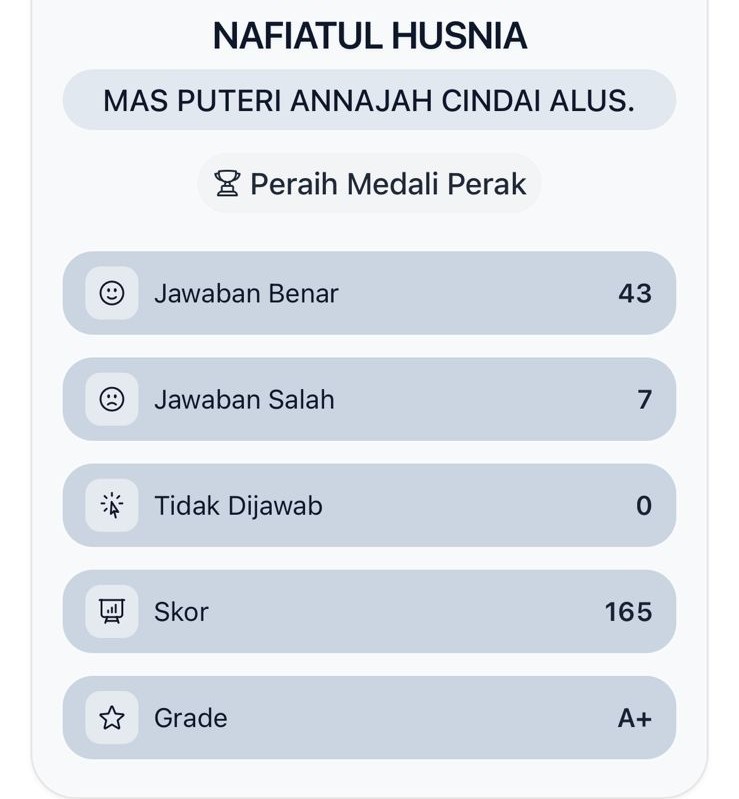Tap the MAS PUTERI ANNAJAH CINDAI ALUS banner
This screenshot has height=799, width=739.
369,101
